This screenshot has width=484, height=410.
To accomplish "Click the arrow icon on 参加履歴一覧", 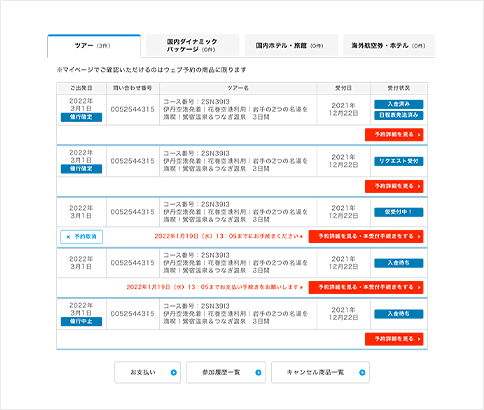I will (x=258, y=373).
